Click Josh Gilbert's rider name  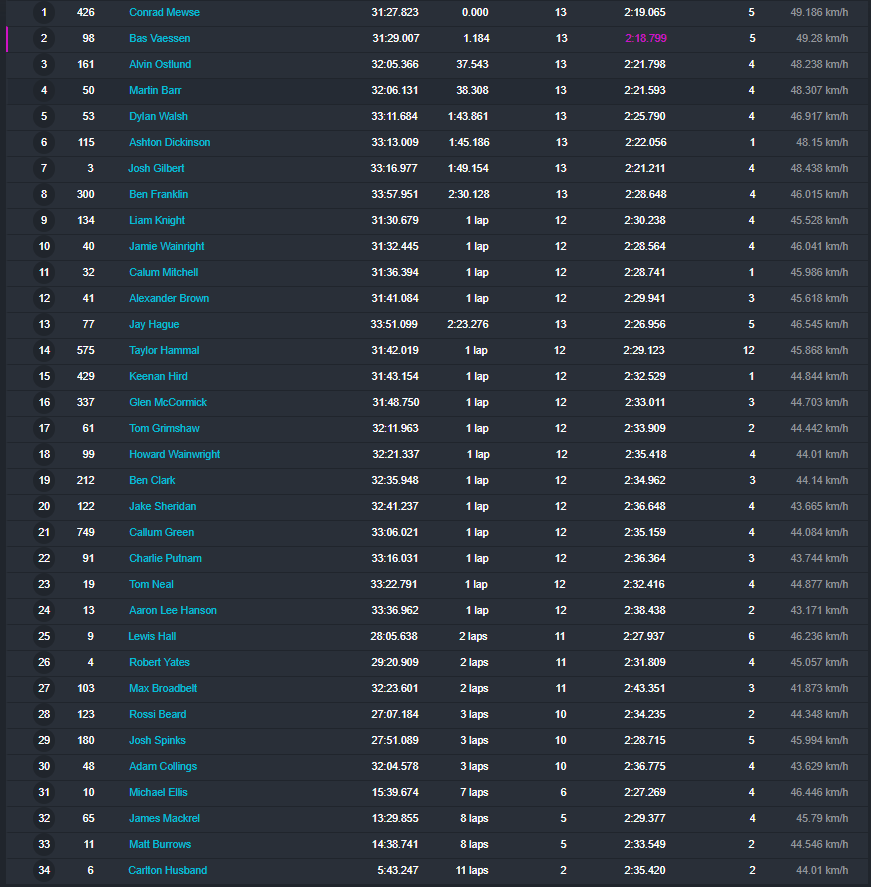[x=156, y=168]
